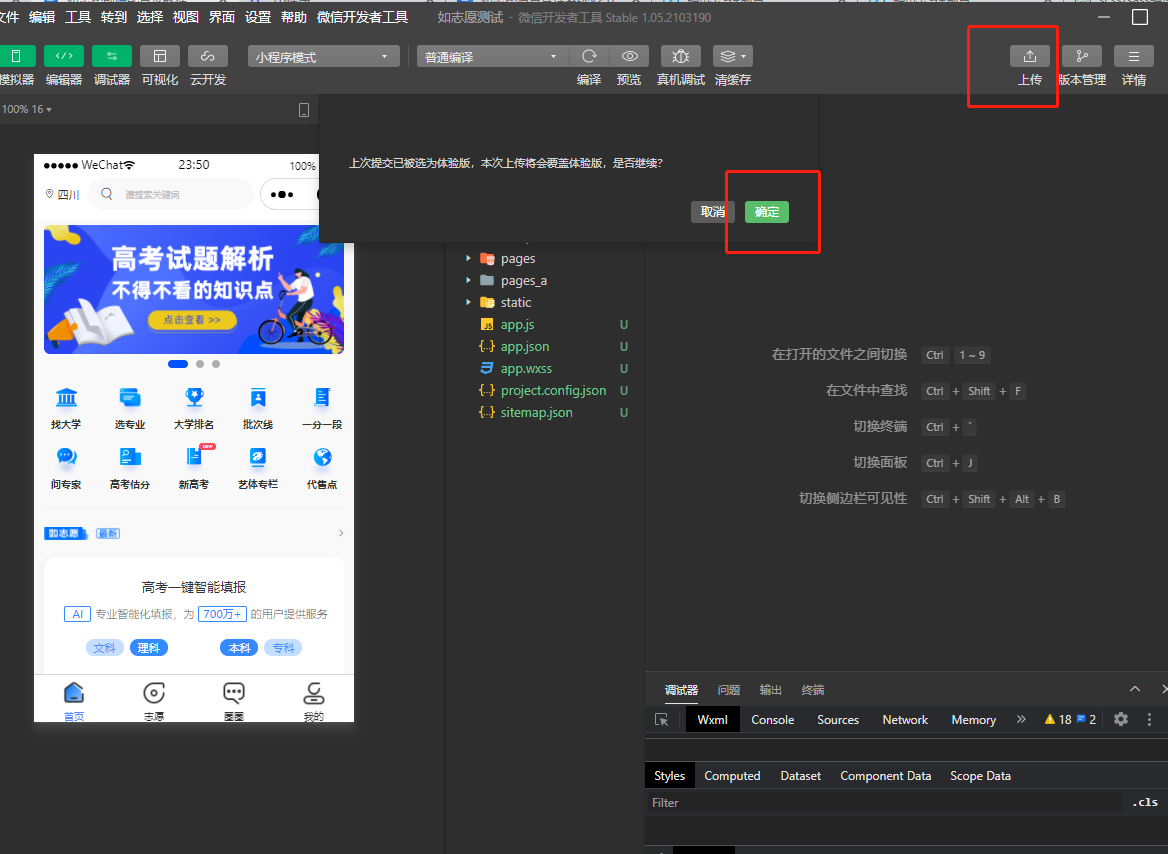The image size is (1168, 854).
Task: Select the 理科 option
Action: tap(149, 648)
